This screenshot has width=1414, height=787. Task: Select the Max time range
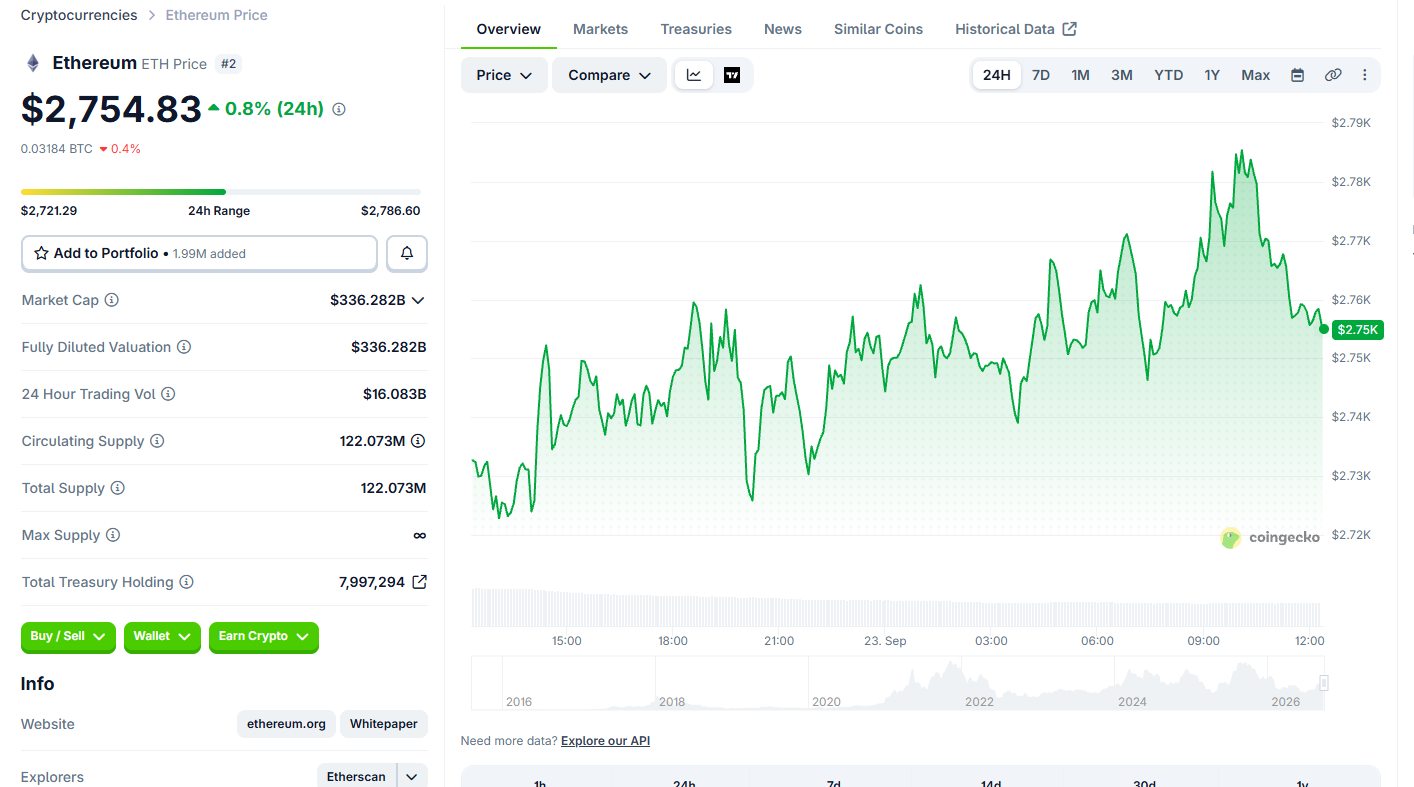tap(1256, 75)
